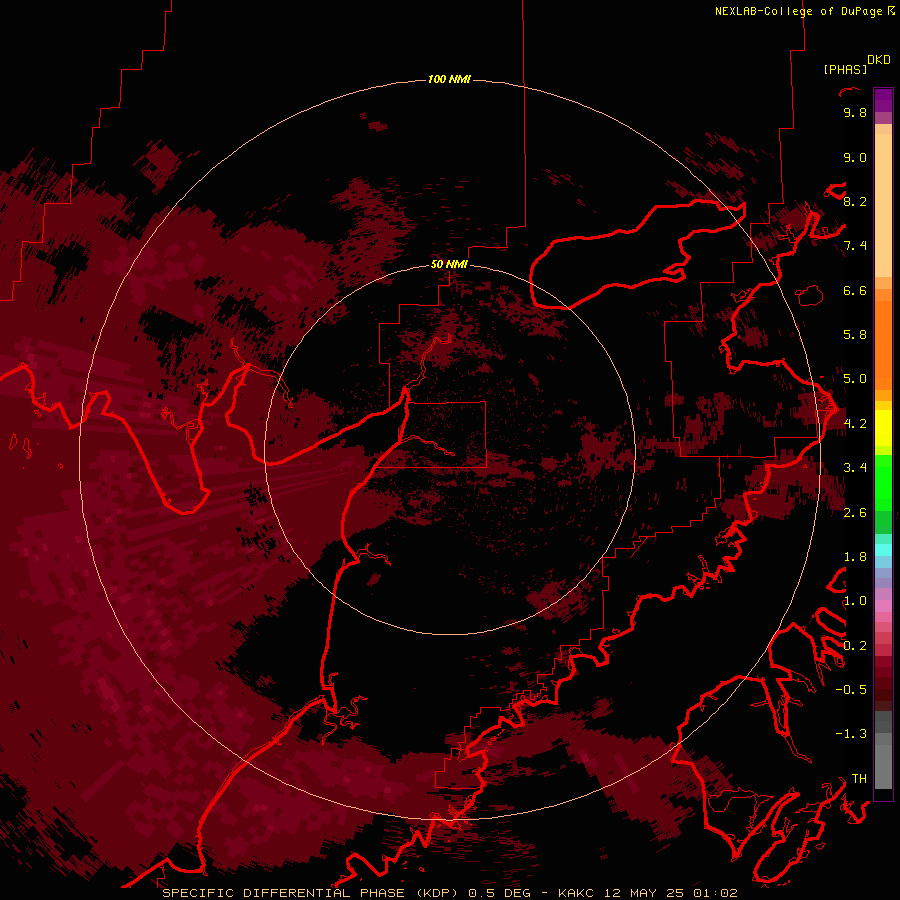Click the 01:02 time in caption

715,893
